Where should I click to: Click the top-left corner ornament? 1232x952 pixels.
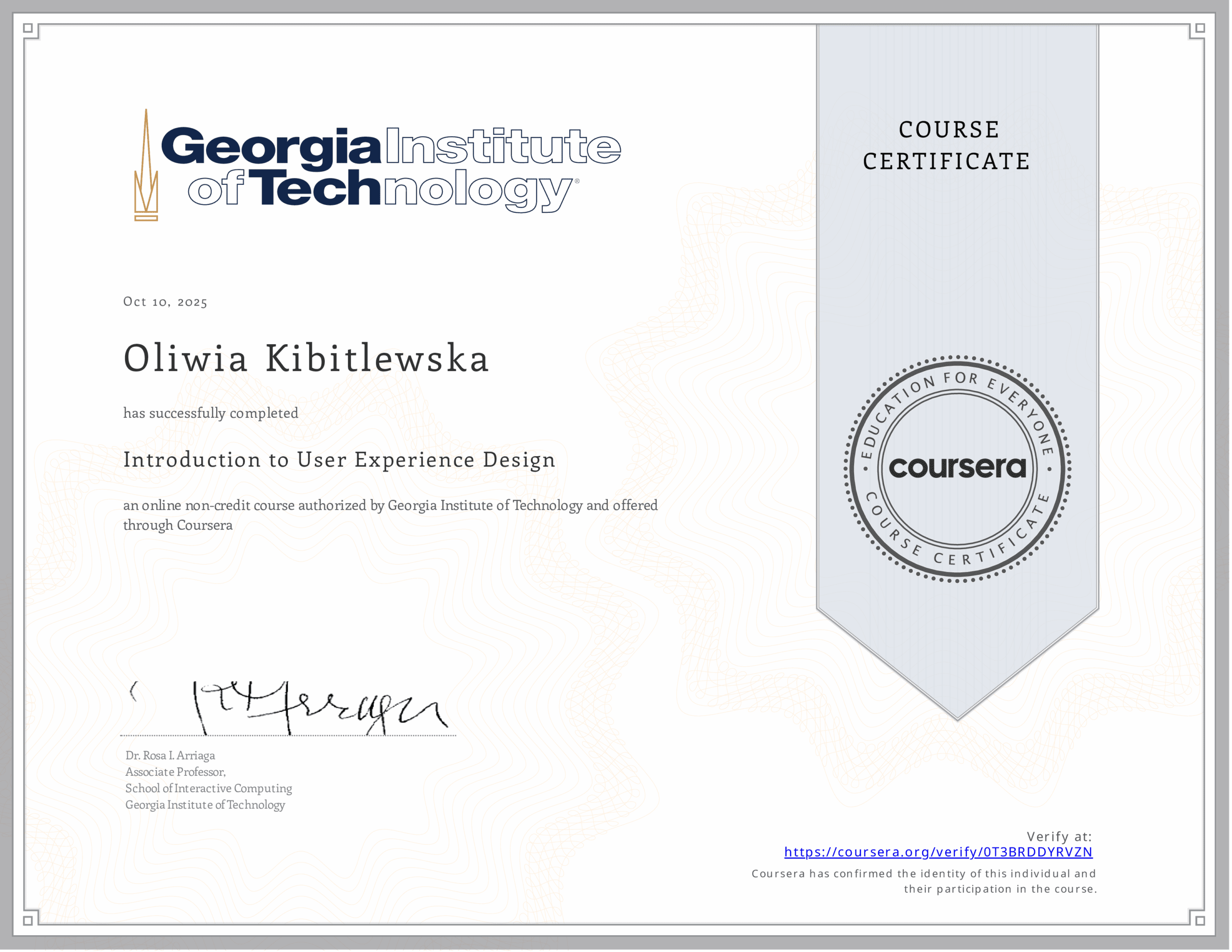coord(28,28)
